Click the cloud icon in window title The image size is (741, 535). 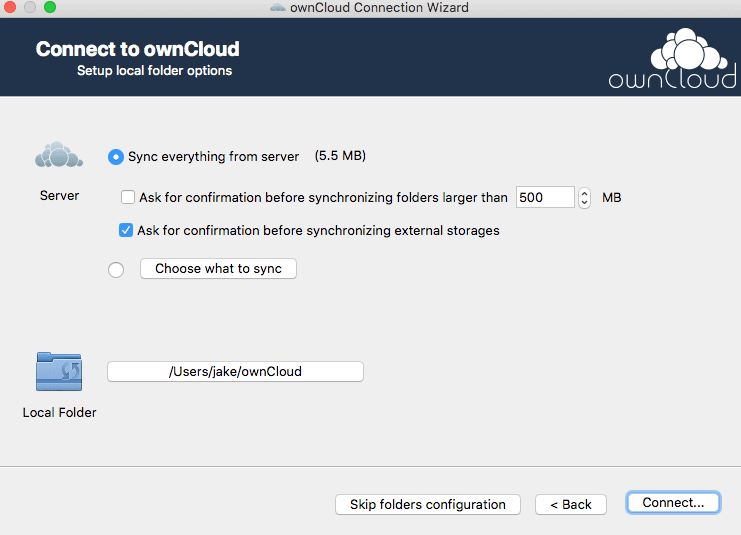pos(278,8)
